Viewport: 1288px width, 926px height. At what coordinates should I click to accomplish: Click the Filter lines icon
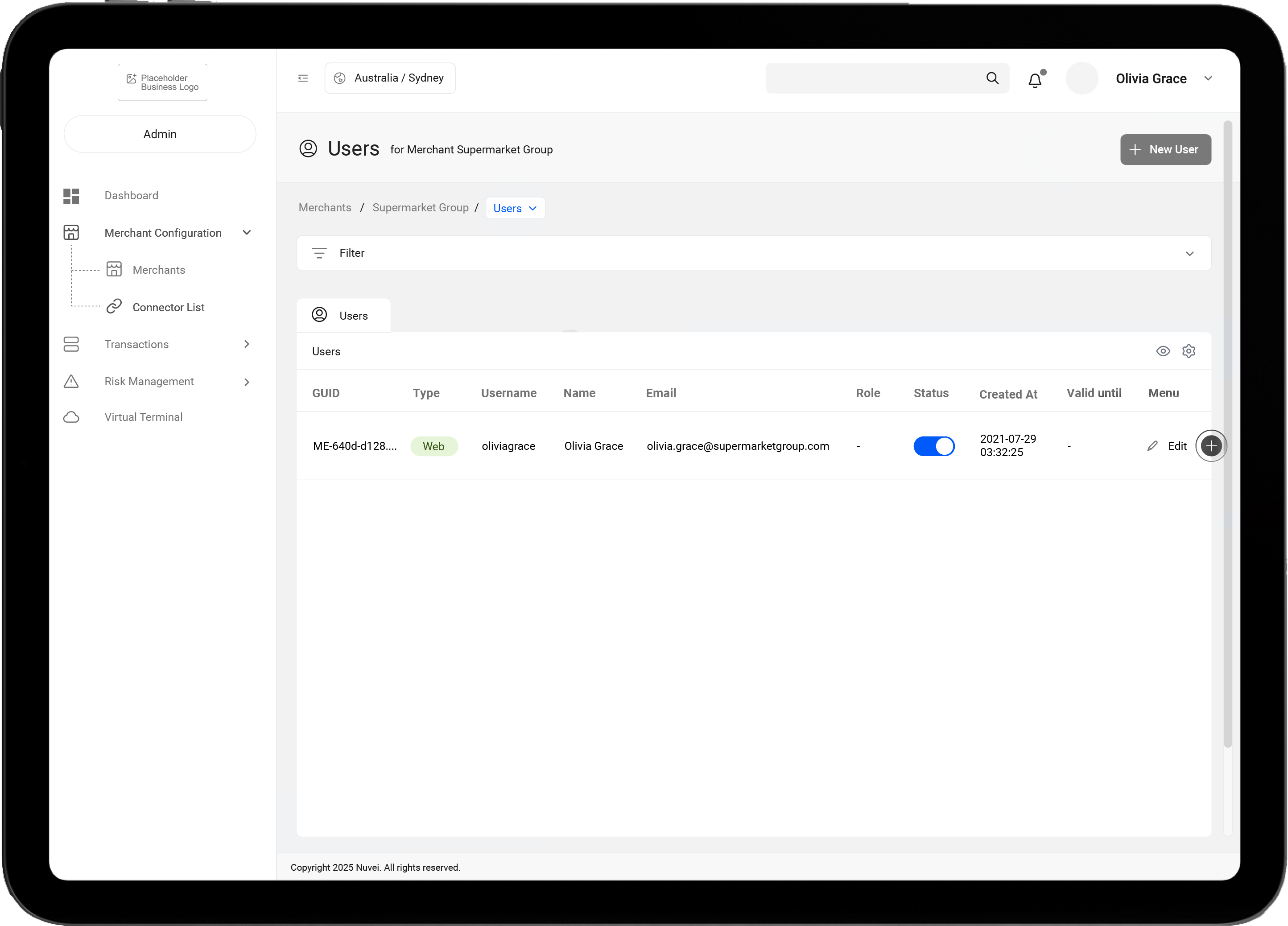319,253
